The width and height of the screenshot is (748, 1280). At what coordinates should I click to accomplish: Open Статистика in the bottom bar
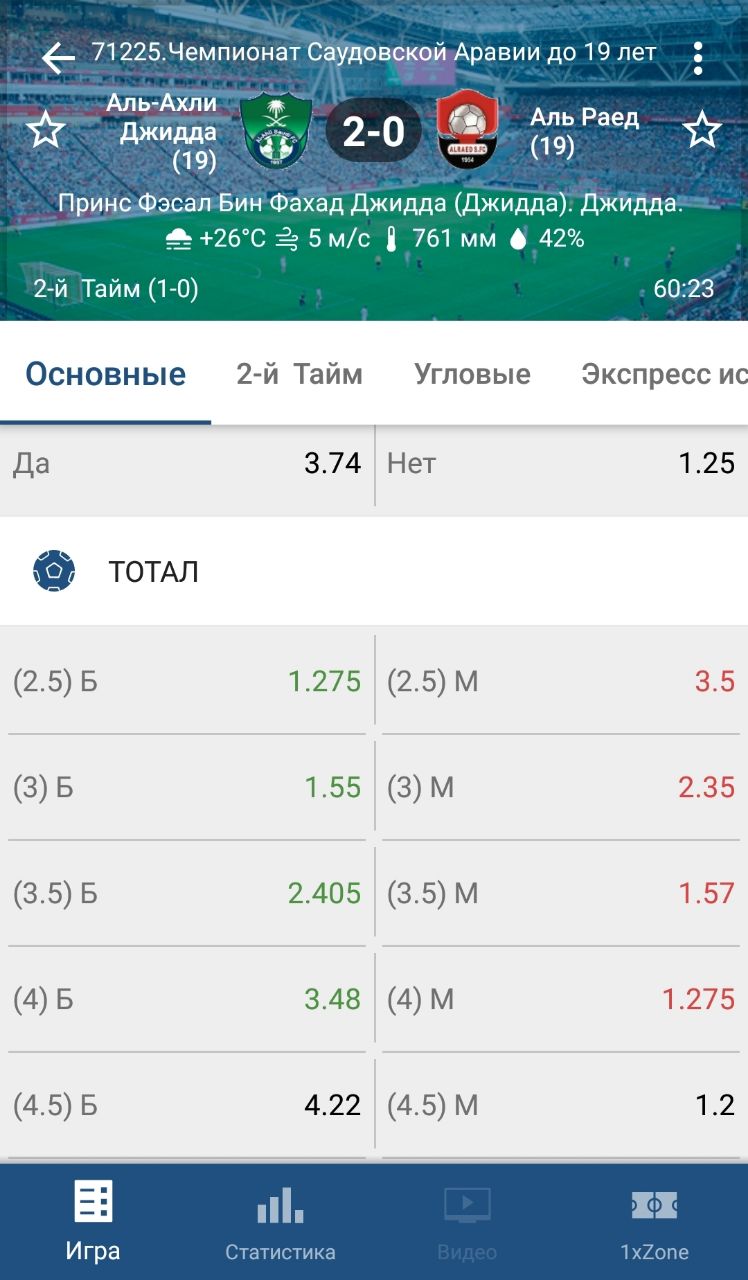(280, 1222)
